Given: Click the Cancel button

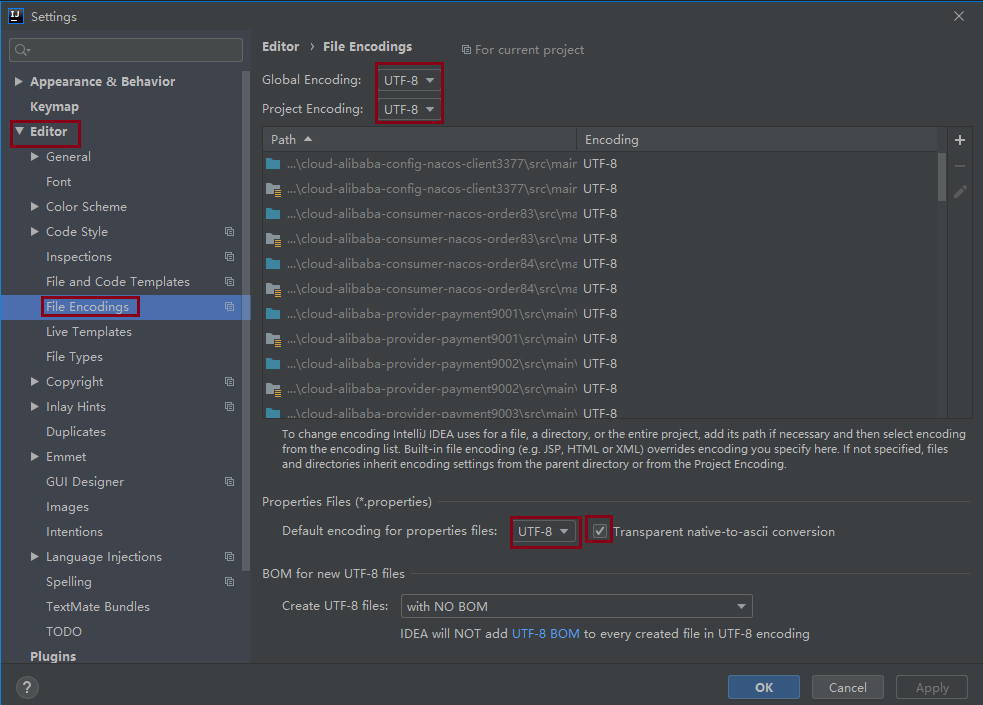Looking at the screenshot, I should coord(848,687).
